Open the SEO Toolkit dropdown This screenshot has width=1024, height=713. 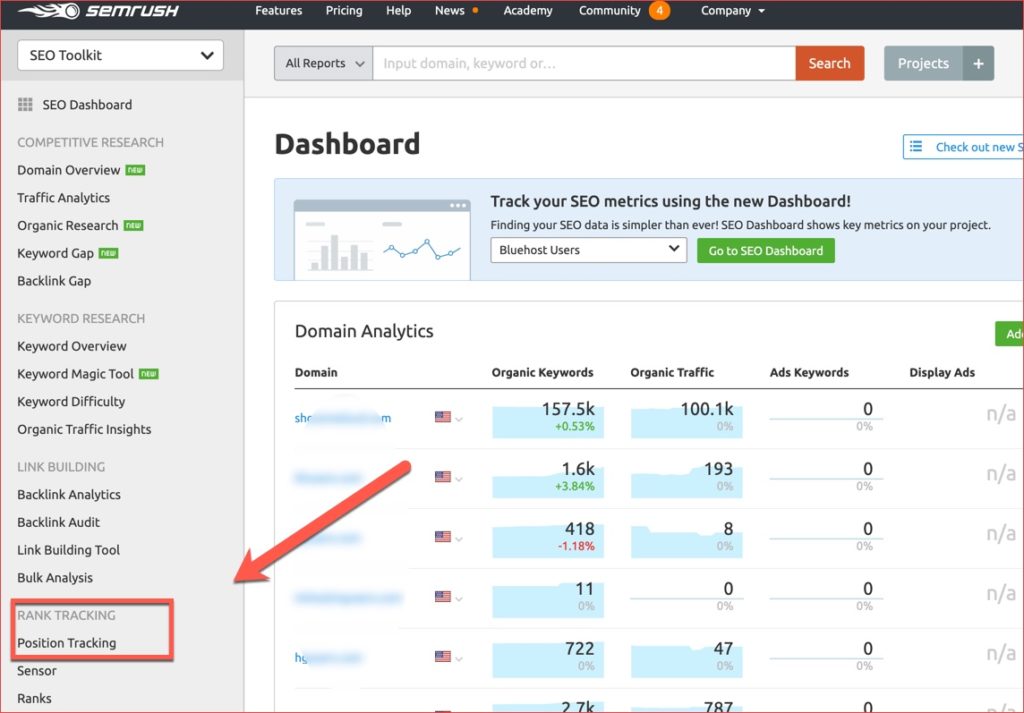[x=120, y=55]
